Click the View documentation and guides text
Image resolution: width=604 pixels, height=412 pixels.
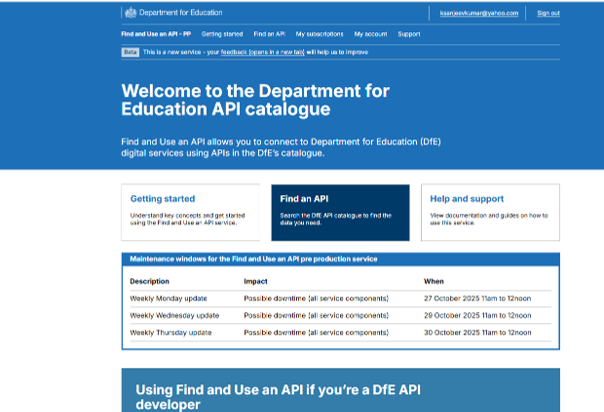489,219
